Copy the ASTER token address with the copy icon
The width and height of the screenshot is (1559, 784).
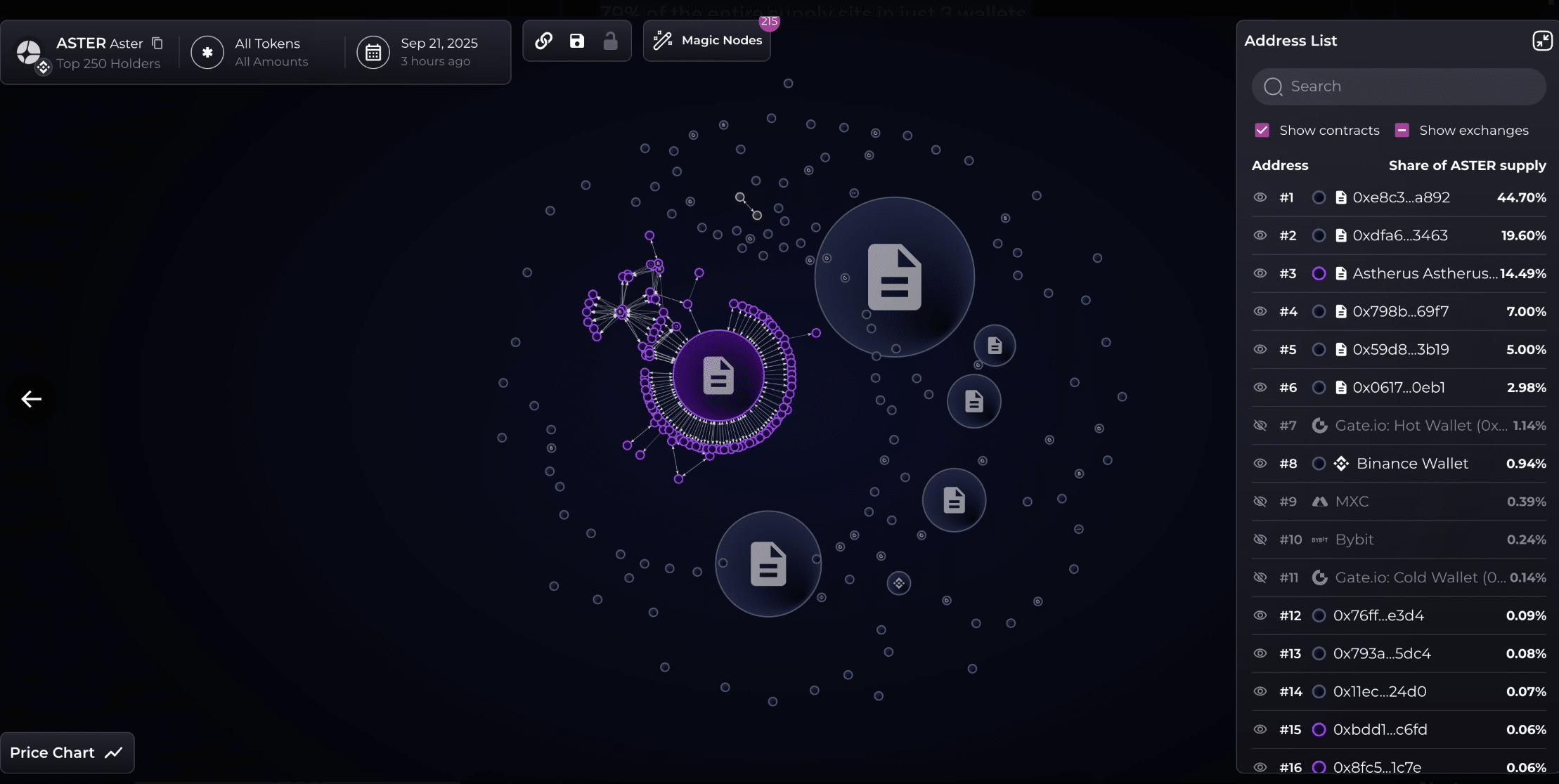pos(159,43)
